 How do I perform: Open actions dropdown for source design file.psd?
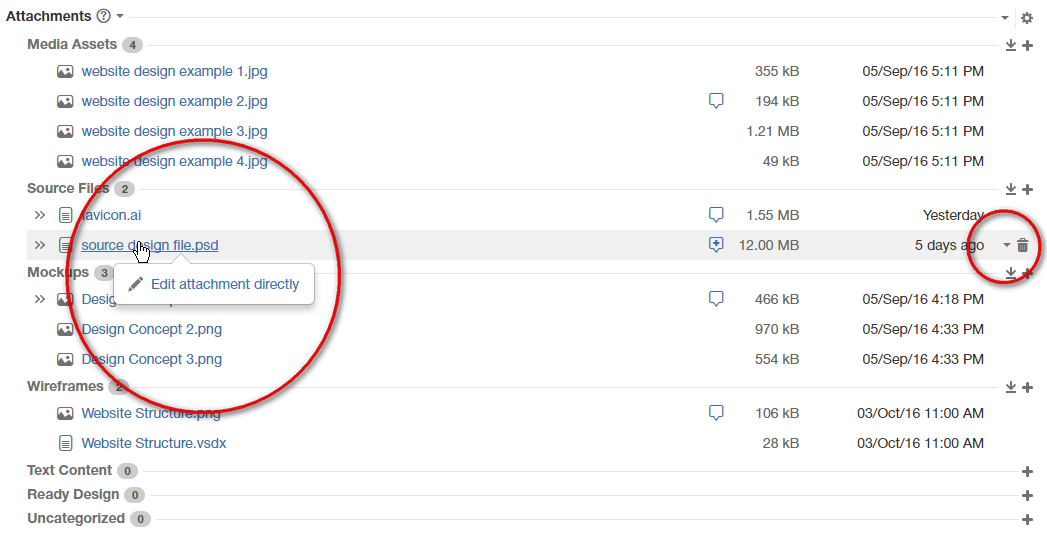click(x=1006, y=246)
